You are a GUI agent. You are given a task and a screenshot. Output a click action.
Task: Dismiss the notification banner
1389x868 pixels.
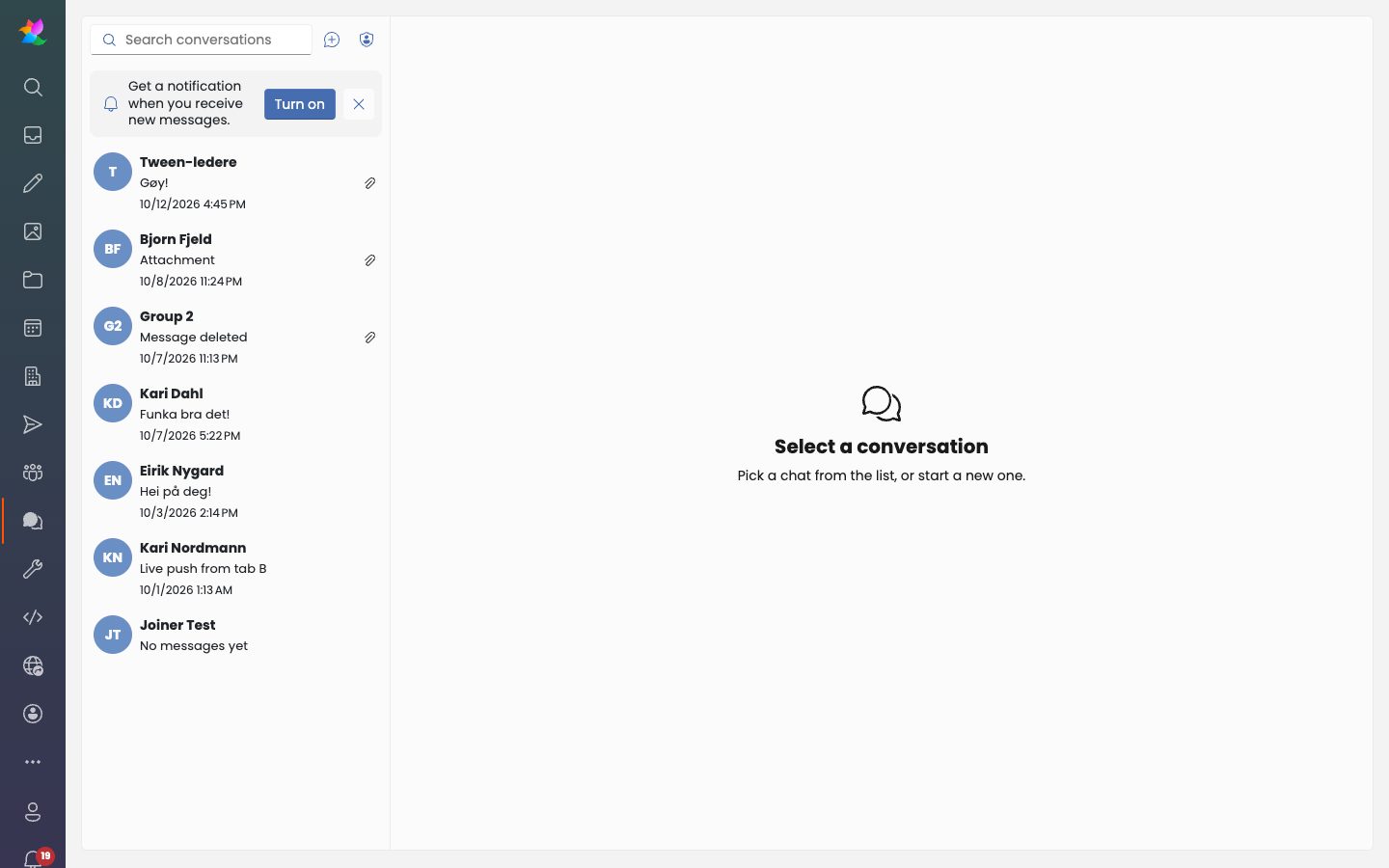(x=359, y=104)
